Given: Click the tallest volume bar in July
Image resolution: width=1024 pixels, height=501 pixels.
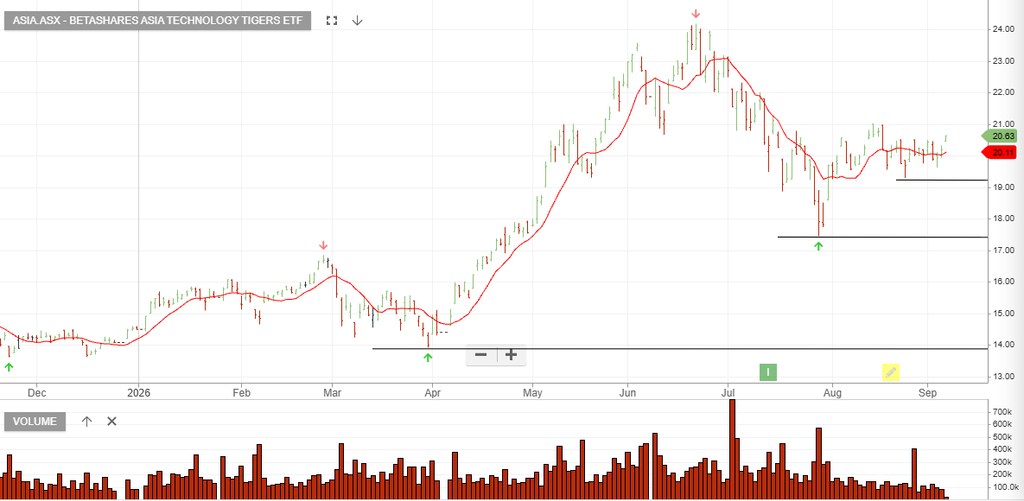Looking at the screenshot, I should [732, 449].
